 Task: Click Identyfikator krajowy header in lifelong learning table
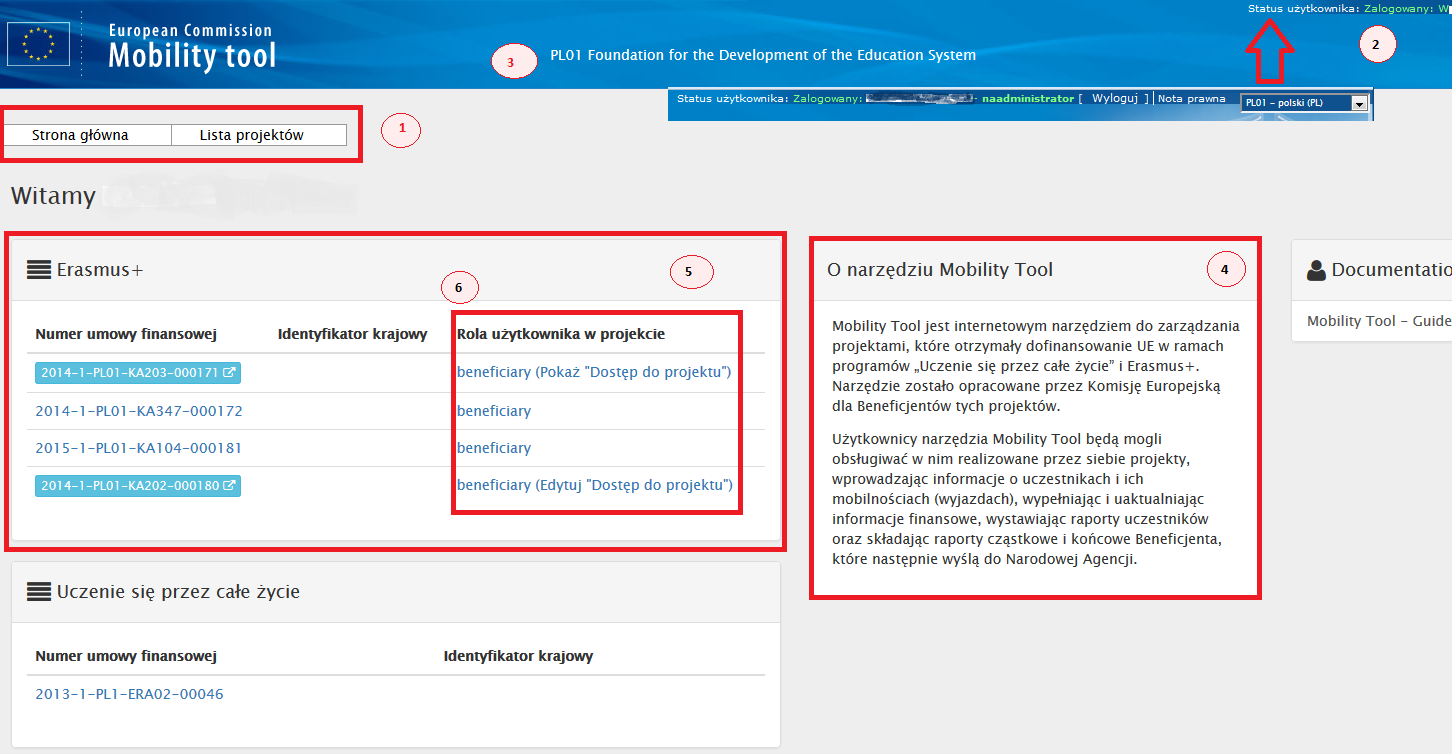518,657
